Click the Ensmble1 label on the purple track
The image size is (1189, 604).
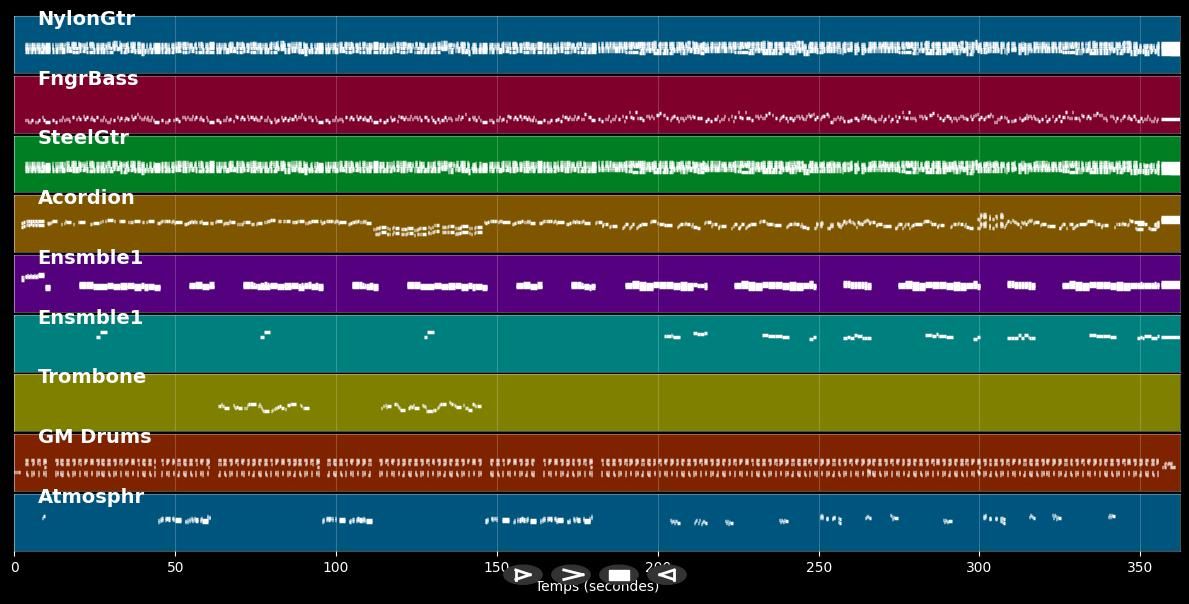(90, 258)
